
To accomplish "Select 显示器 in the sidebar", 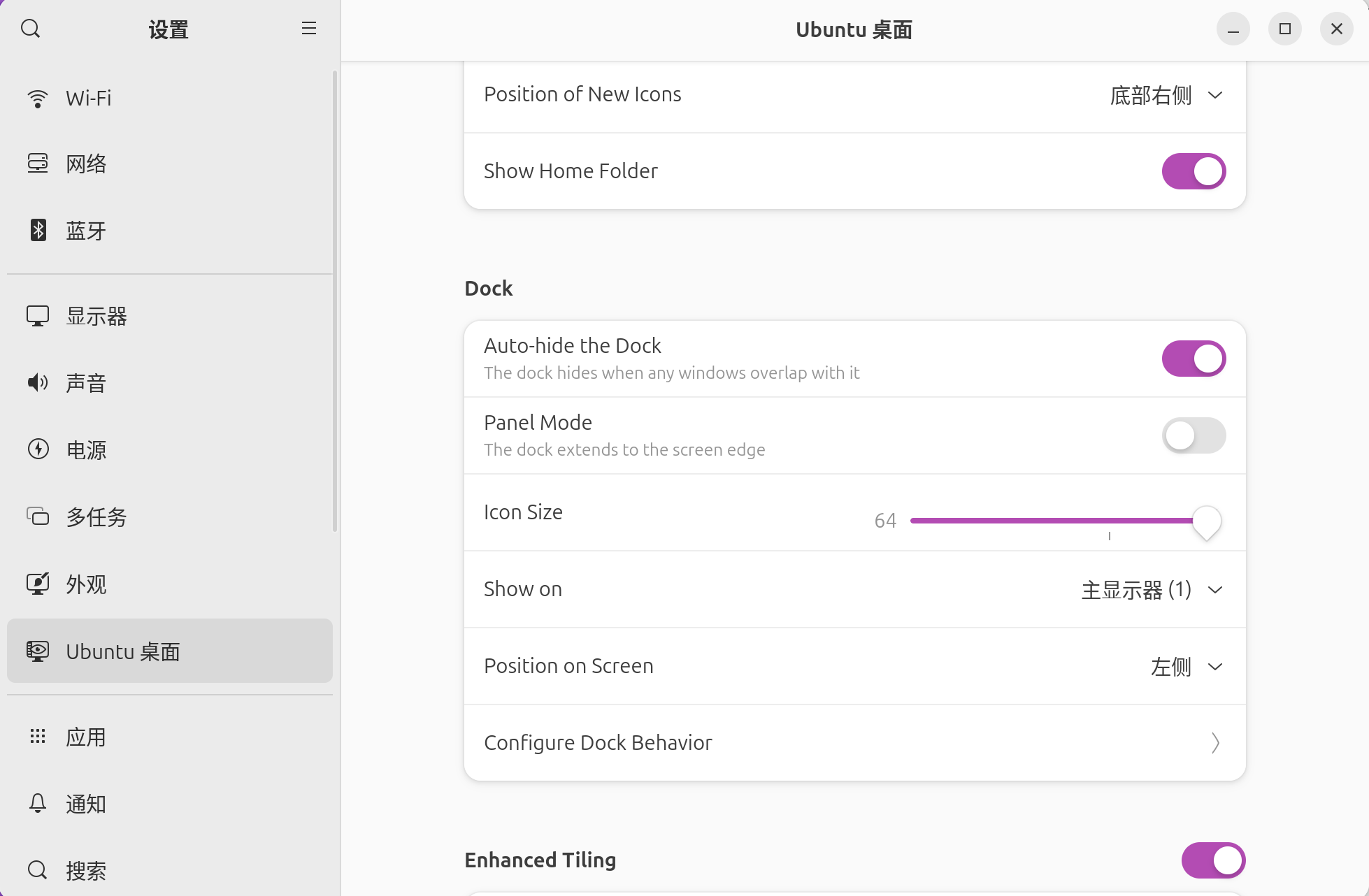I will click(170, 317).
